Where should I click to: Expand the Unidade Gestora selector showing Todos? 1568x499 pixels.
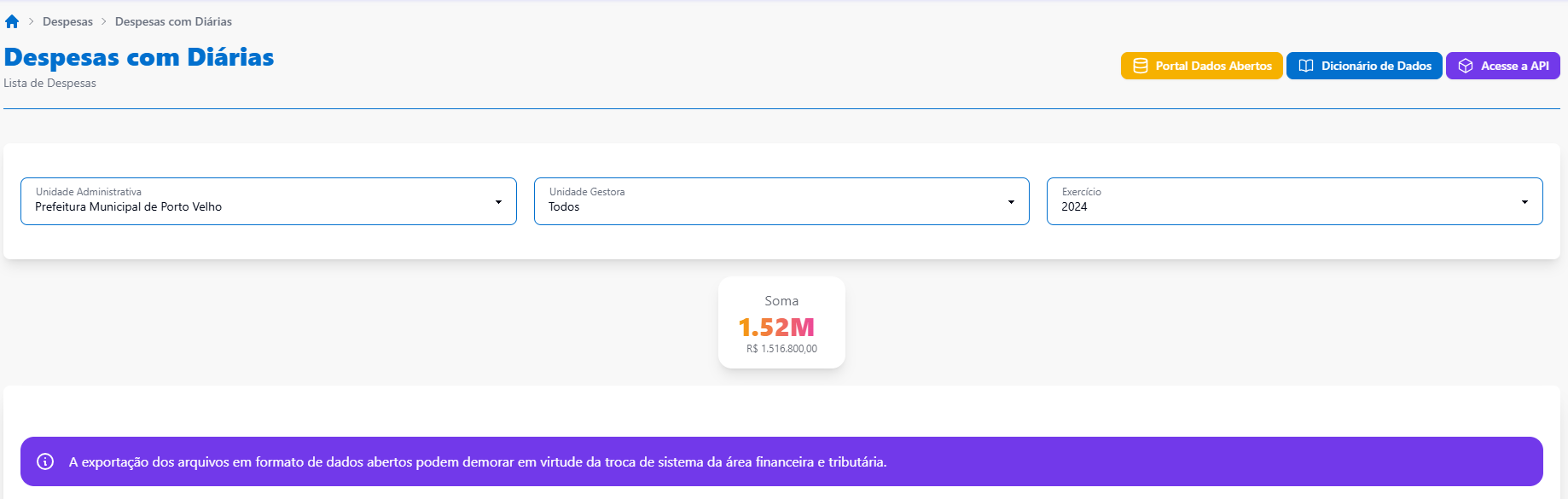click(768, 201)
